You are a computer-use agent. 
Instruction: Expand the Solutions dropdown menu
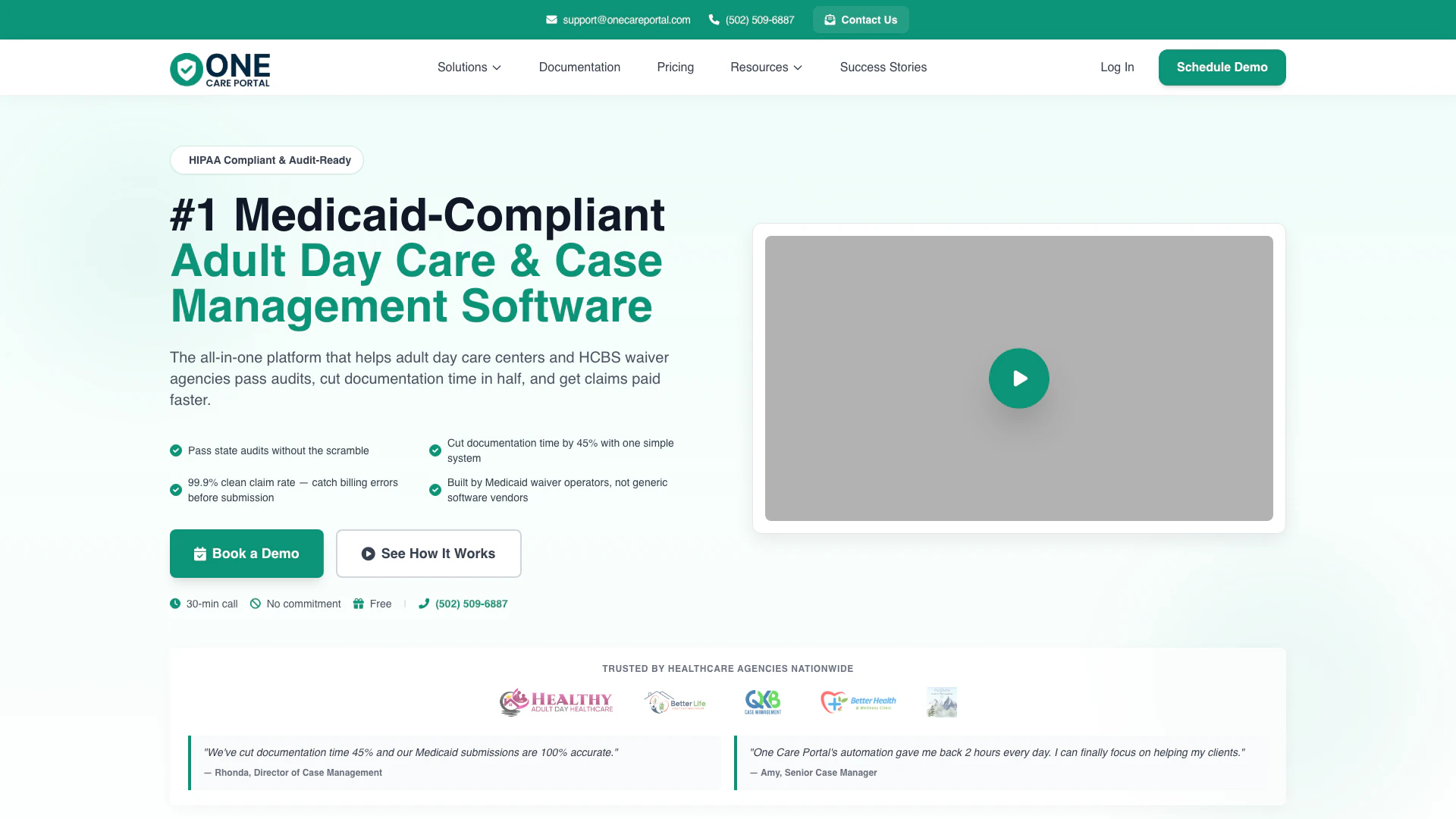click(x=469, y=67)
